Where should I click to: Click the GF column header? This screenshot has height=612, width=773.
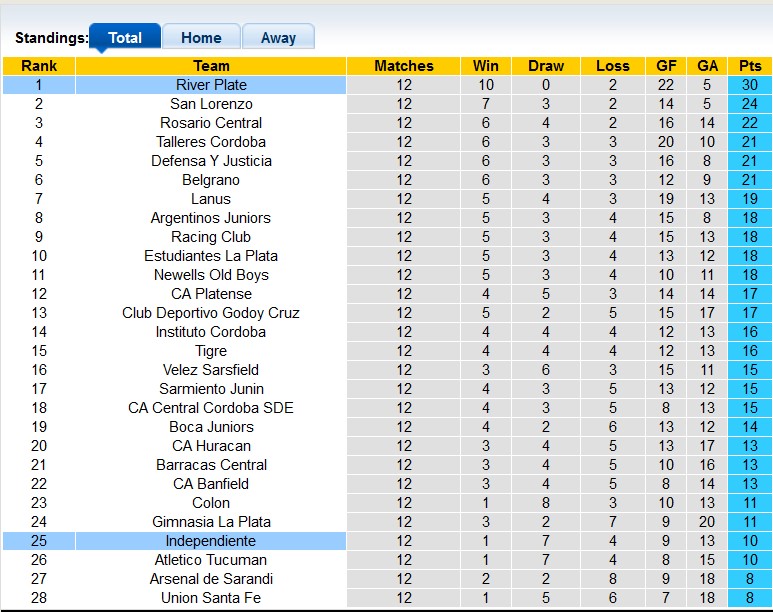click(x=666, y=66)
